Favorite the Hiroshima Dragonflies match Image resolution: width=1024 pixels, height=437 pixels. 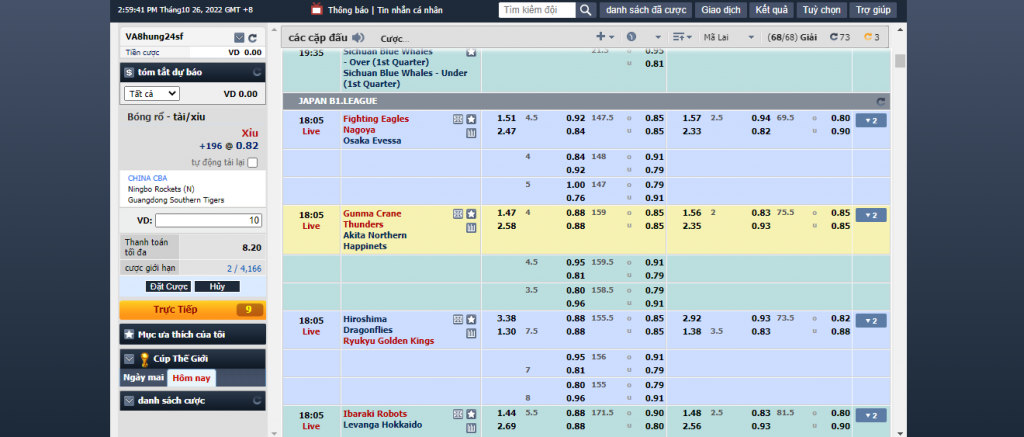(x=471, y=319)
